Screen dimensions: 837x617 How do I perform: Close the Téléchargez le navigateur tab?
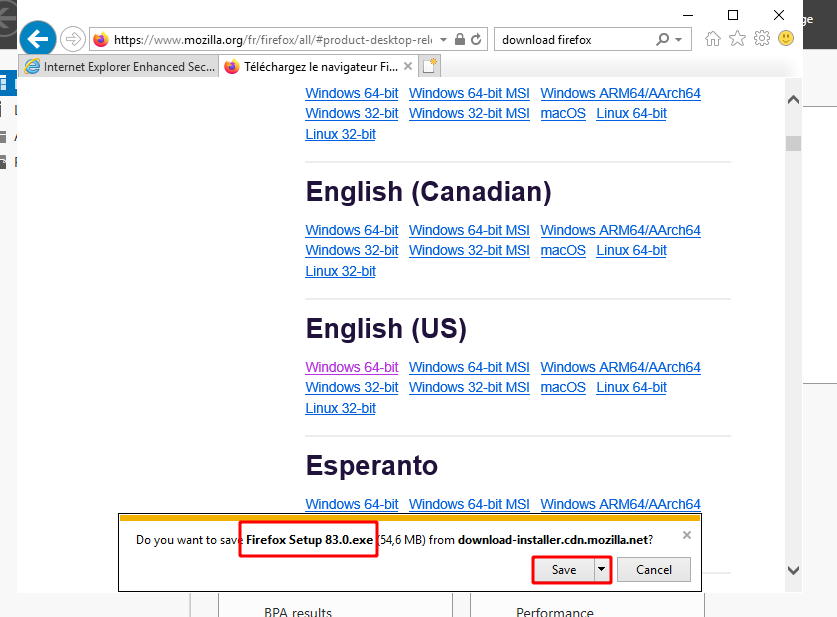coord(408,66)
